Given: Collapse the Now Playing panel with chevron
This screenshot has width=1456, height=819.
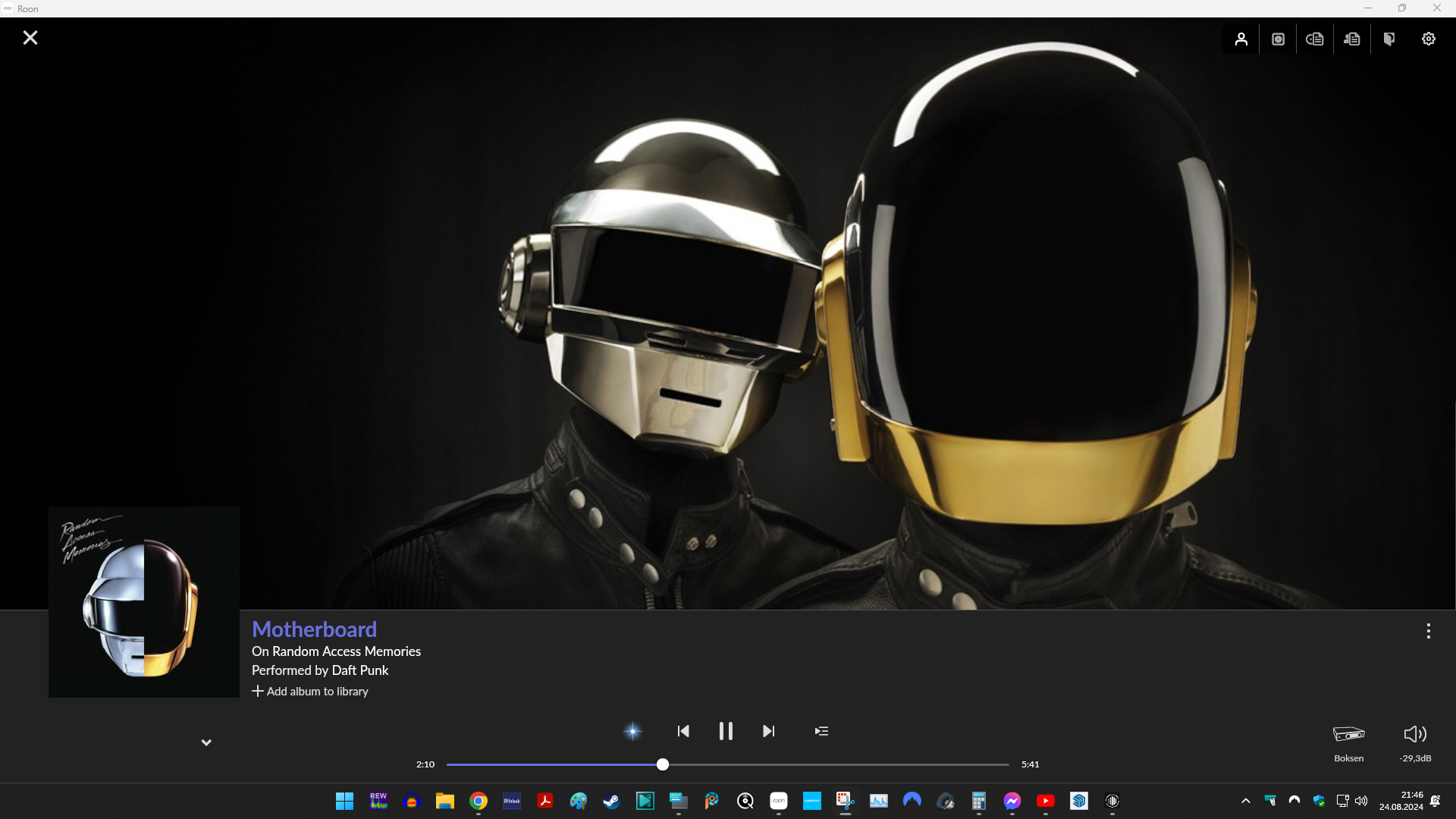Looking at the screenshot, I should point(206,742).
